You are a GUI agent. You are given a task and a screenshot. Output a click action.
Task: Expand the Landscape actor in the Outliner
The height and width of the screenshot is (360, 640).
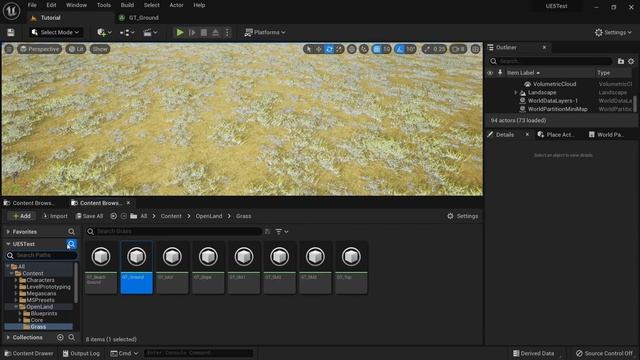pos(516,92)
